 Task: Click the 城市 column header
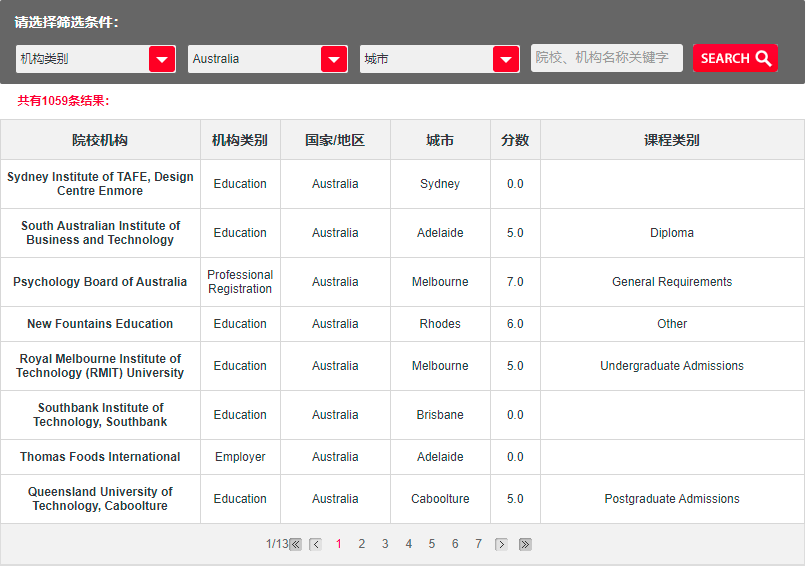point(440,140)
